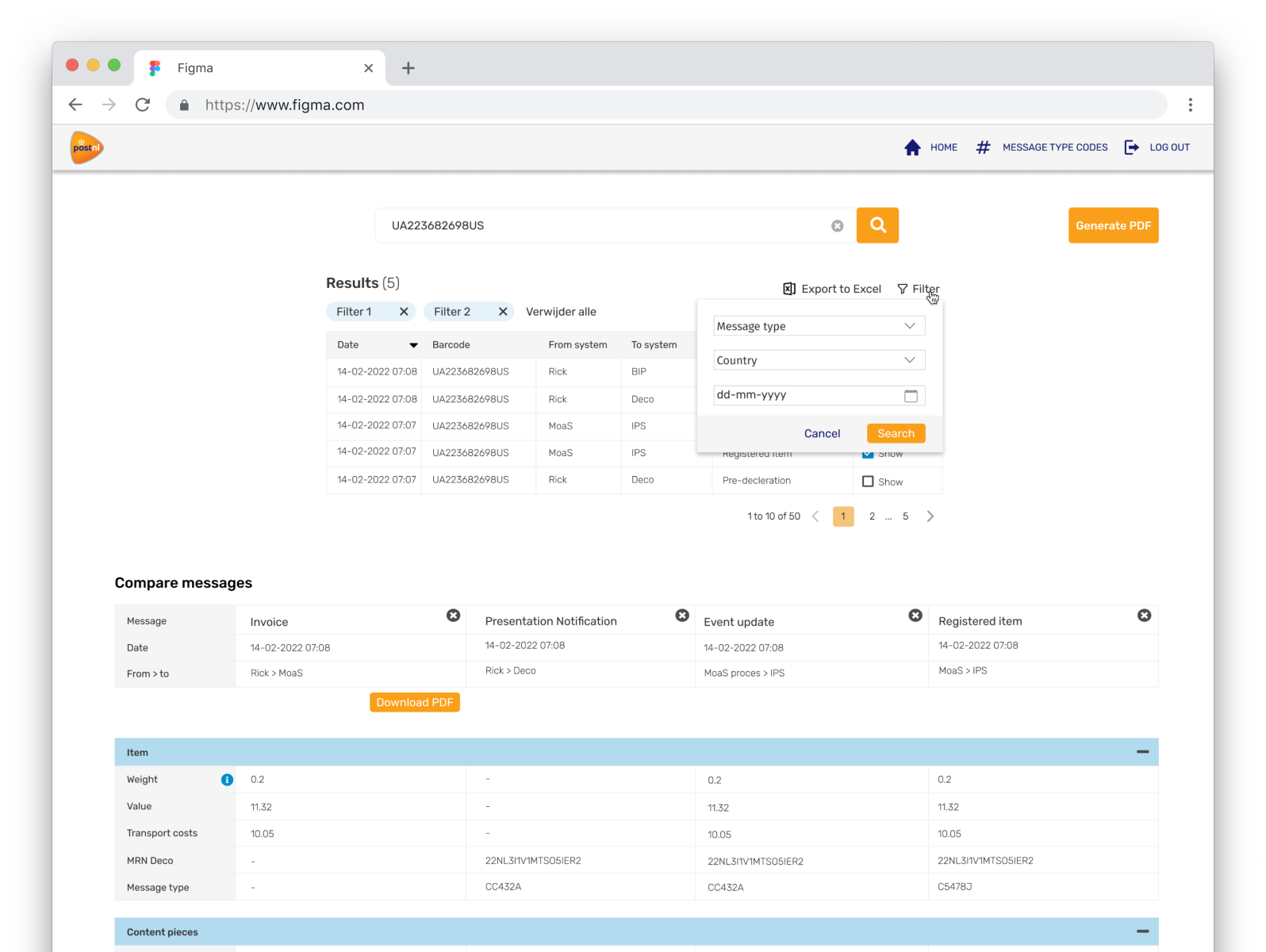Reload the browser page
The image size is (1266, 952).
click(143, 105)
